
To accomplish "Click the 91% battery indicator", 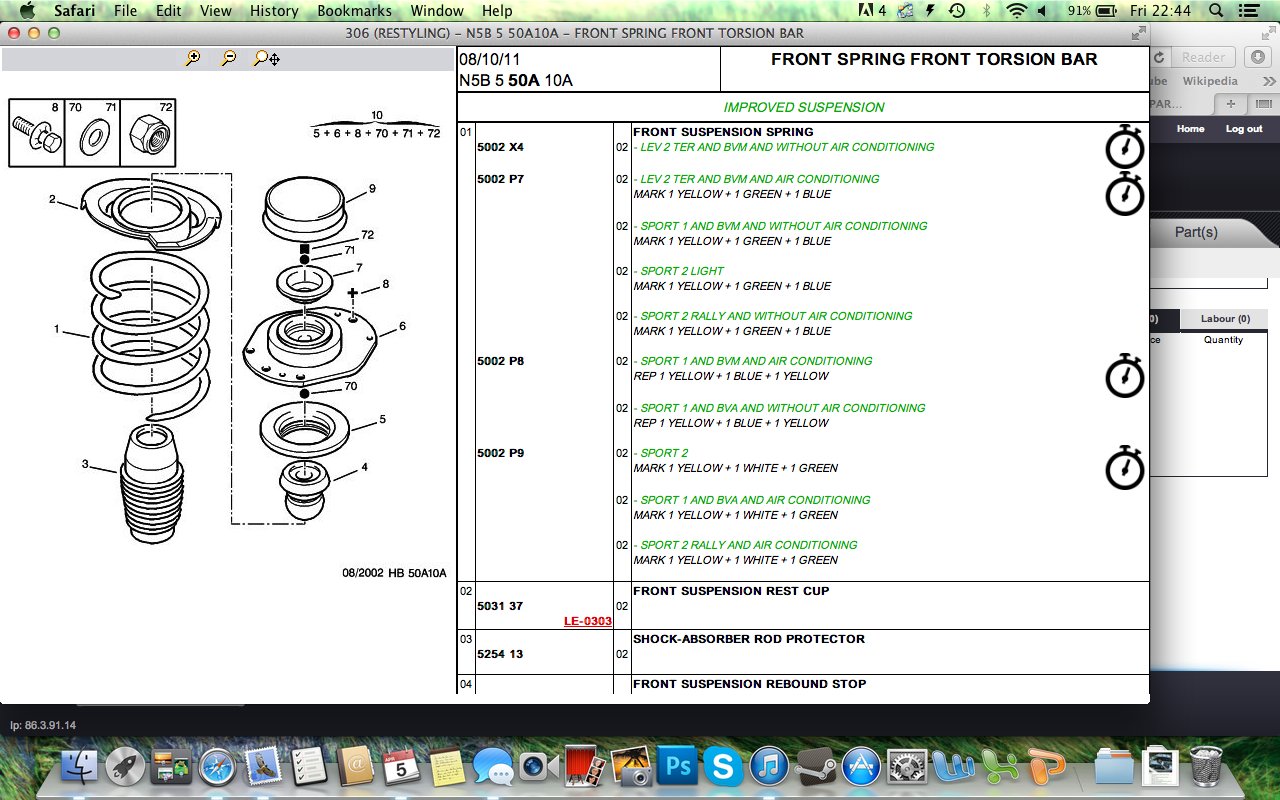I will tap(1091, 11).
